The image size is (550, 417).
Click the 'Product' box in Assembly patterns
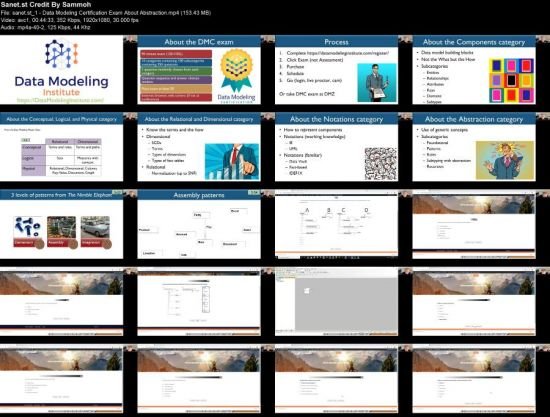pyautogui.click(x=148, y=230)
